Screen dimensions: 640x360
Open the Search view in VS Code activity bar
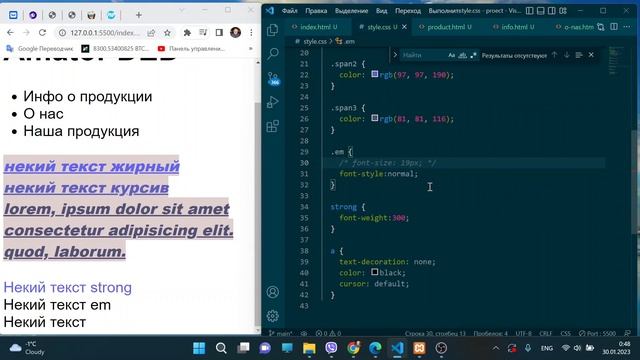273,54
